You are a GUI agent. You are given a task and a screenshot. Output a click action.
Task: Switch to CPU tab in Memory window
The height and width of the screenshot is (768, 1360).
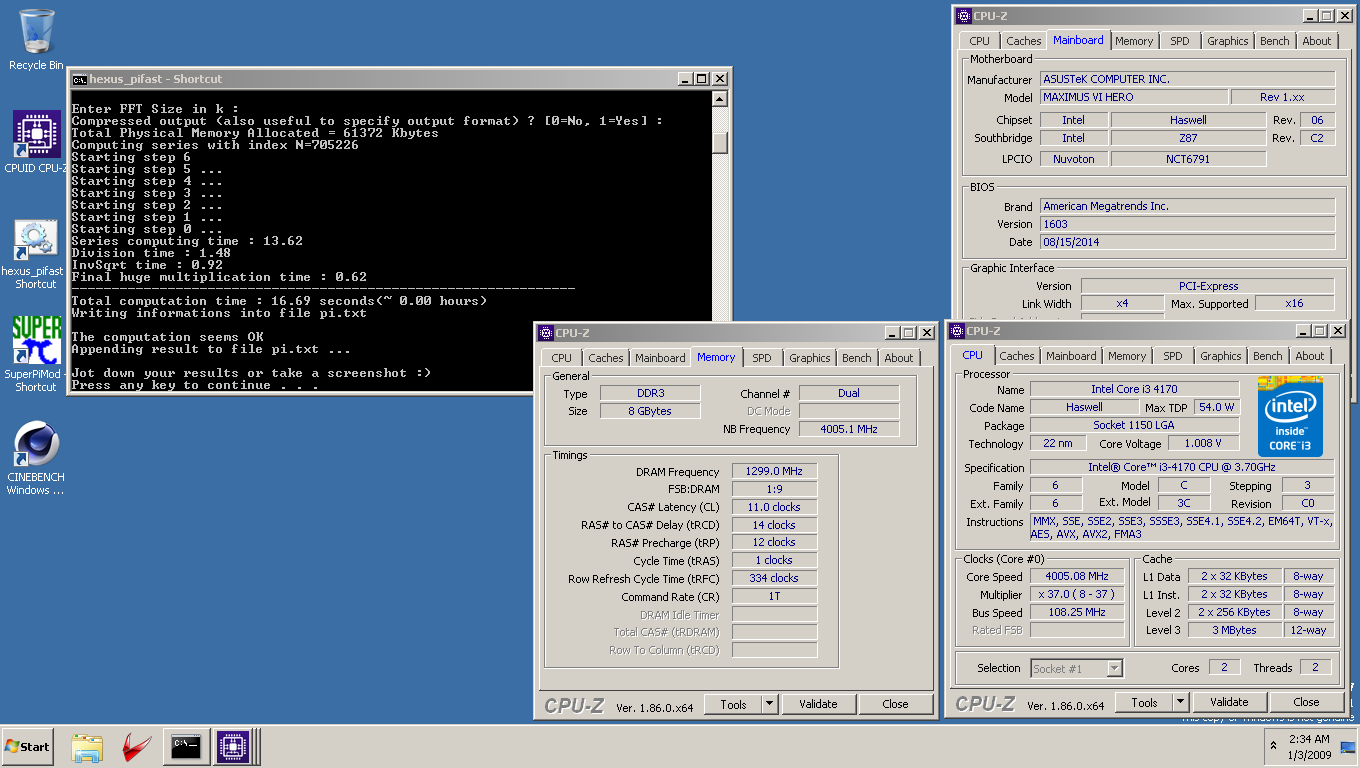click(x=562, y=358)
